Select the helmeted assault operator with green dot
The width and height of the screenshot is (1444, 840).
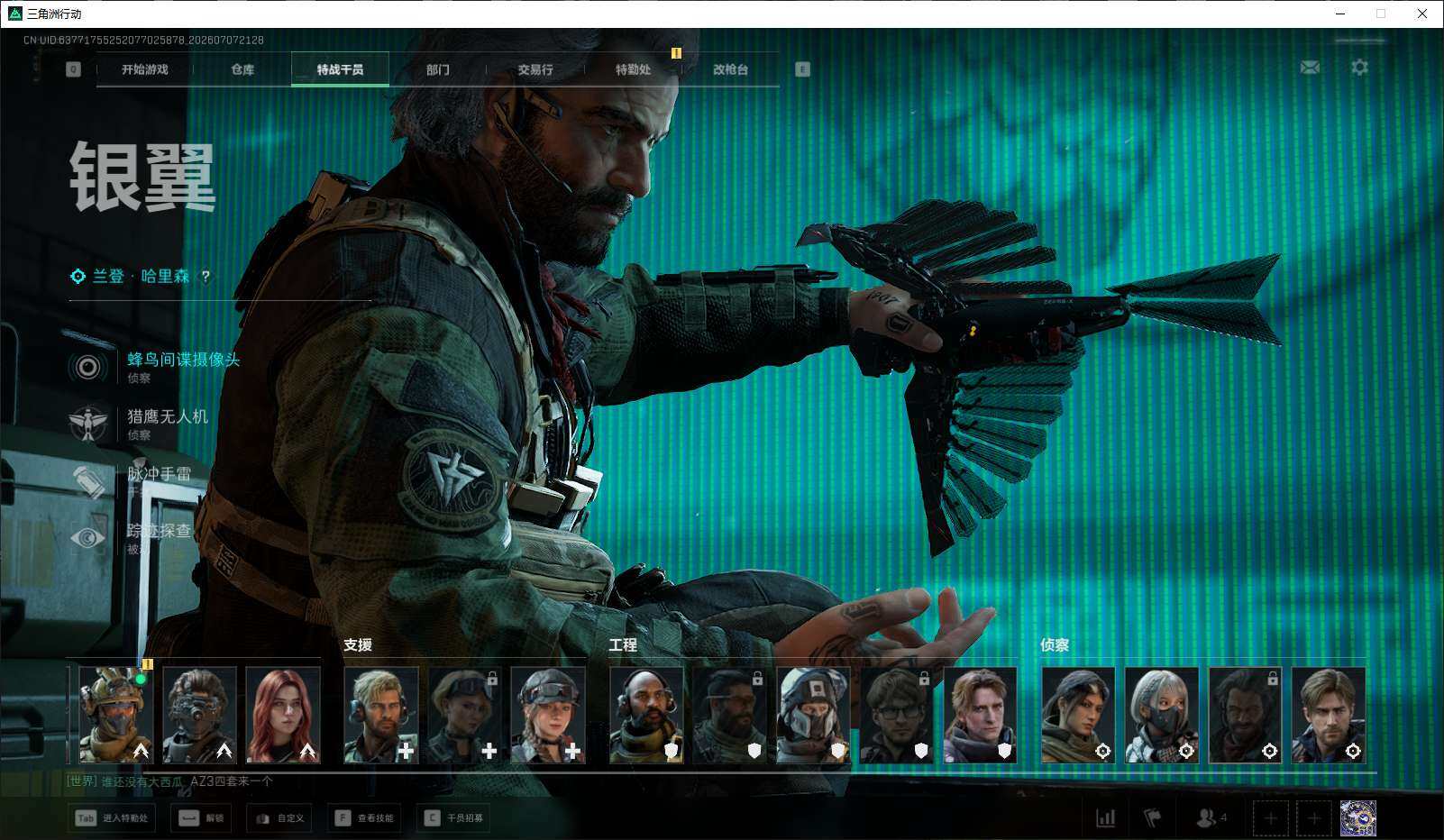(x=116, y=716)
